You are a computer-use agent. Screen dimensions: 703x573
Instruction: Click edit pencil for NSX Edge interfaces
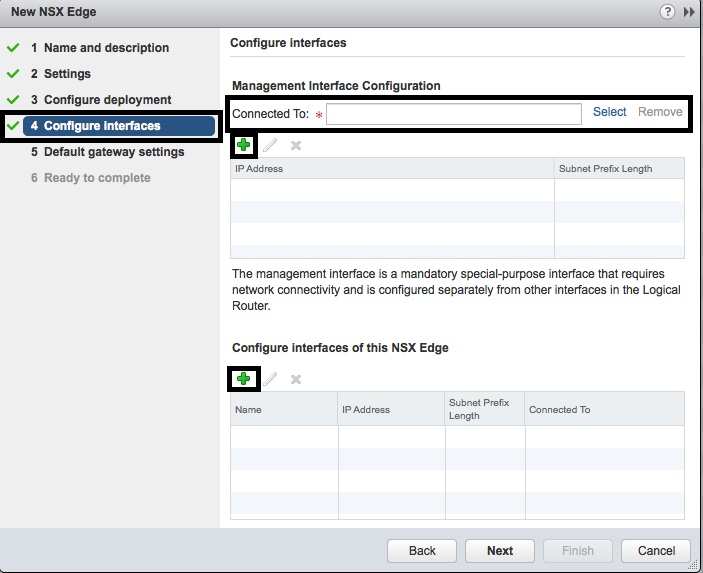pyautogui.click(x=270, y=379)
